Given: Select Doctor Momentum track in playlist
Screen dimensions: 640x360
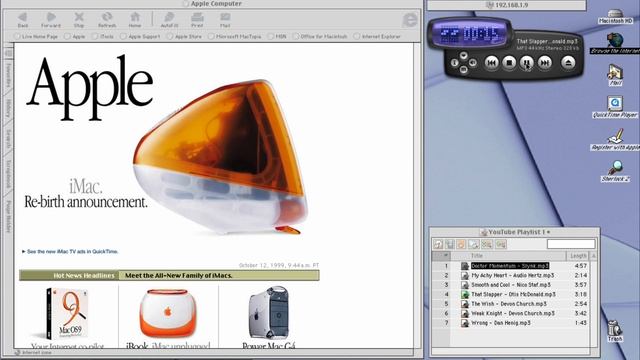Looking at the screenshot, I should [x=511, y=266].
